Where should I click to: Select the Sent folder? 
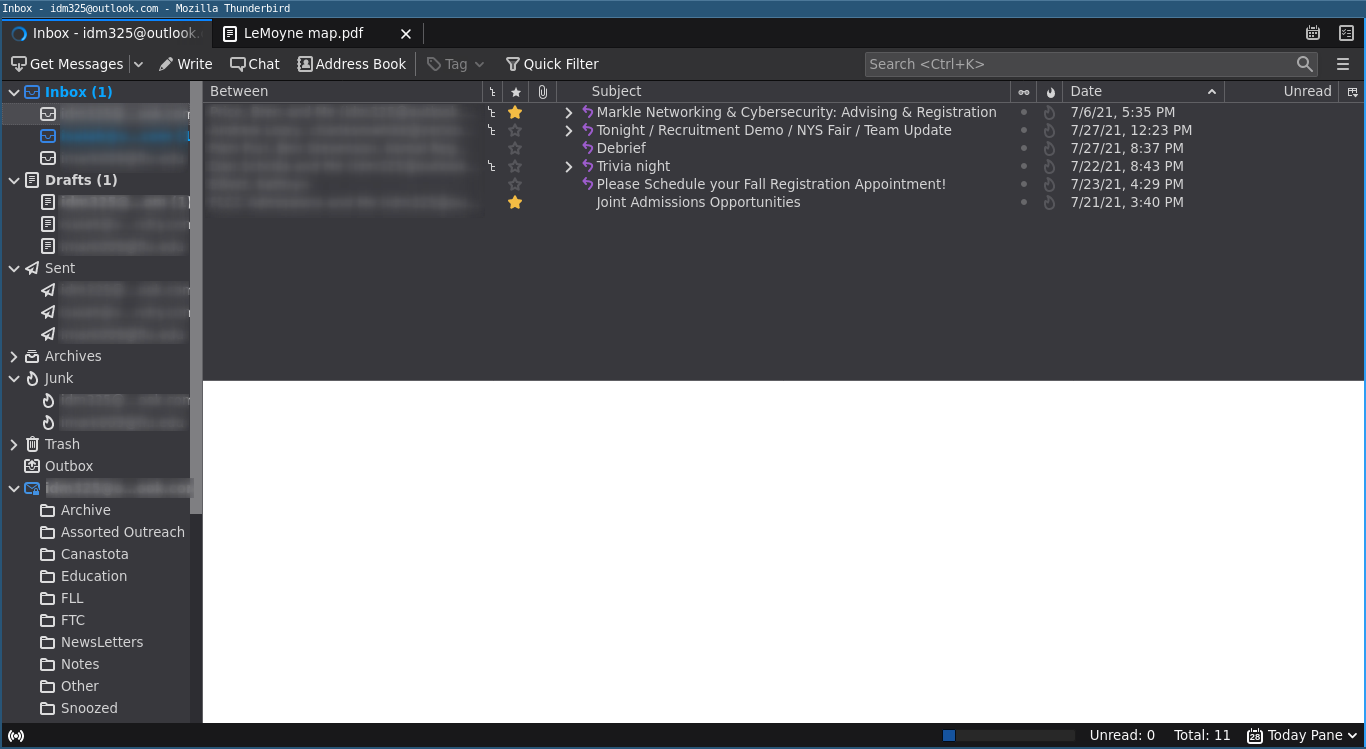pos(60,268)
